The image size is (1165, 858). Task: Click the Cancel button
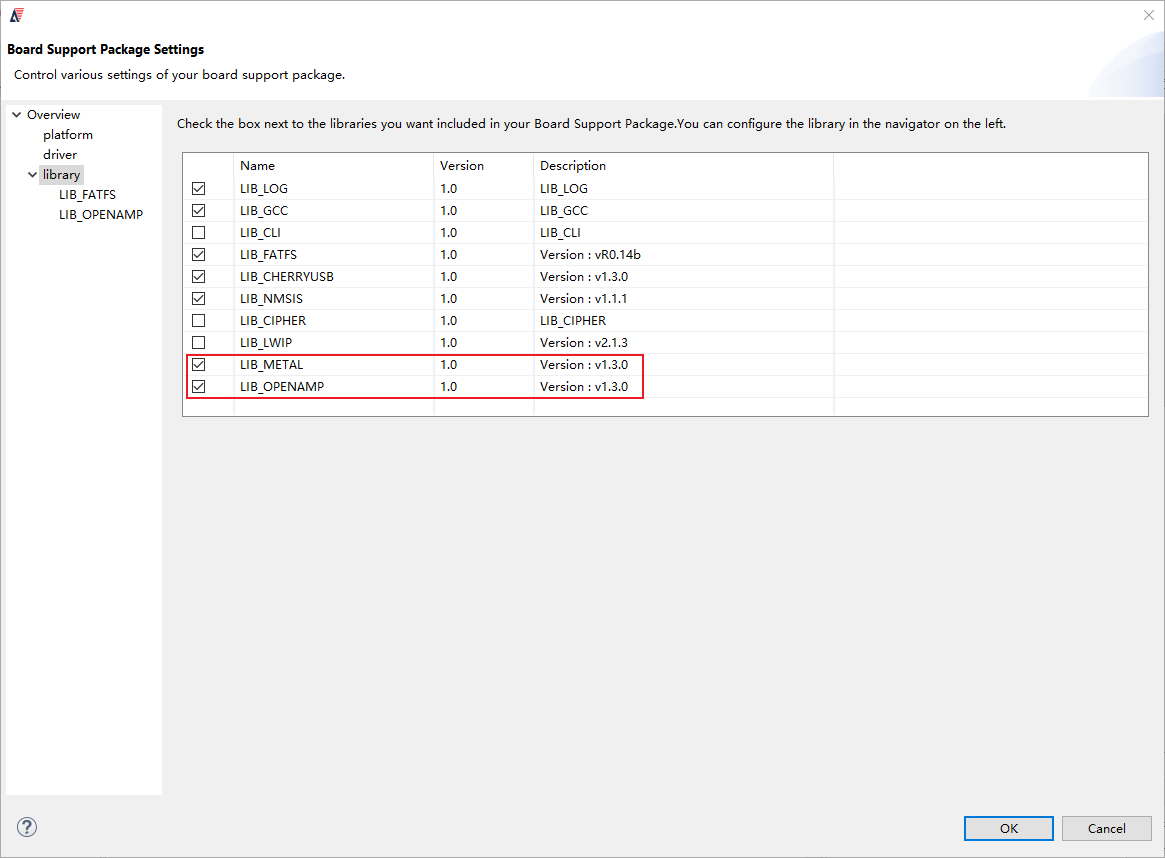click(1106, 828)
